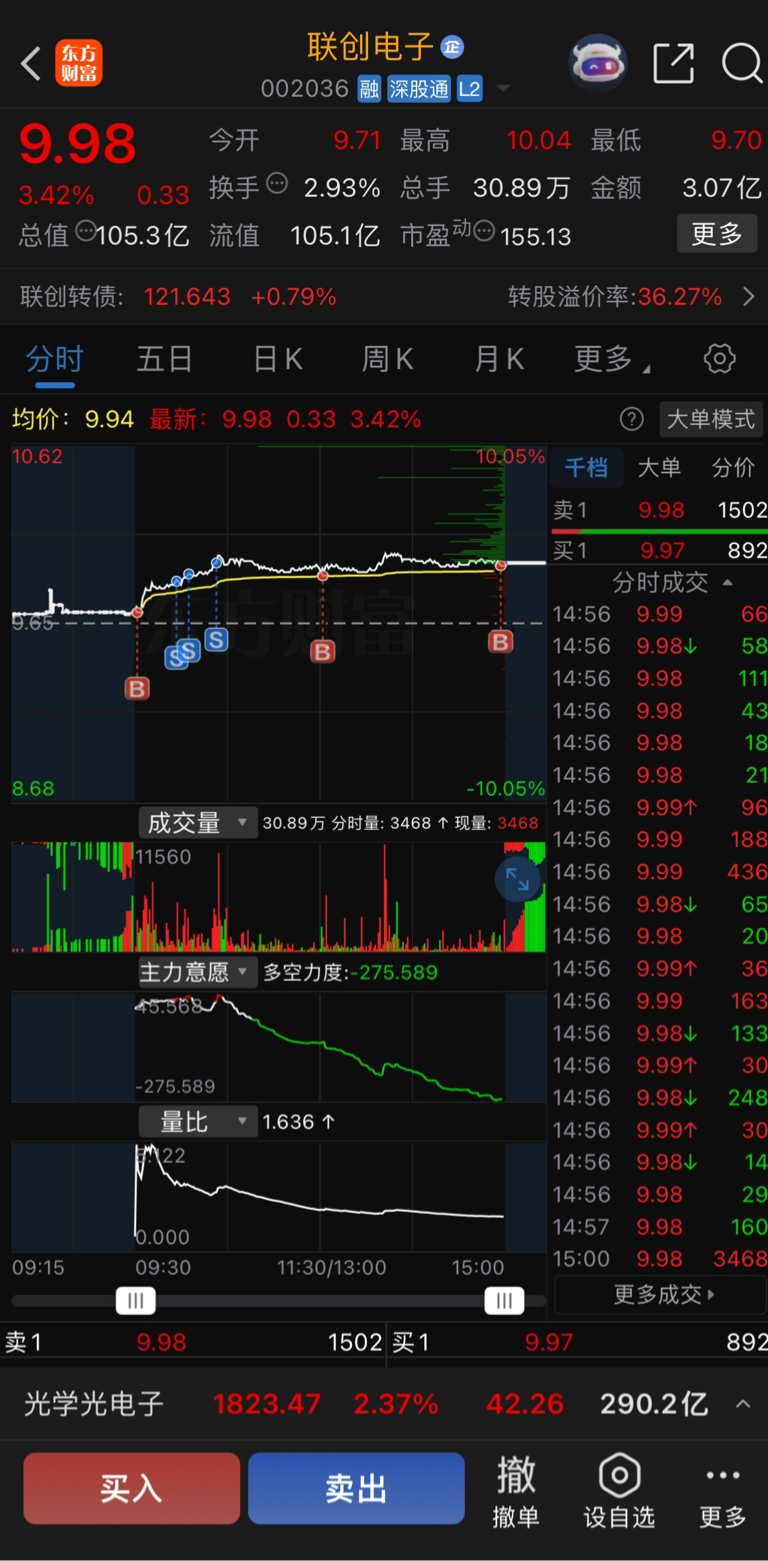Tap info icon beside 换手
The height and width of the screenshot is (1561, 768).
point(277,184)
